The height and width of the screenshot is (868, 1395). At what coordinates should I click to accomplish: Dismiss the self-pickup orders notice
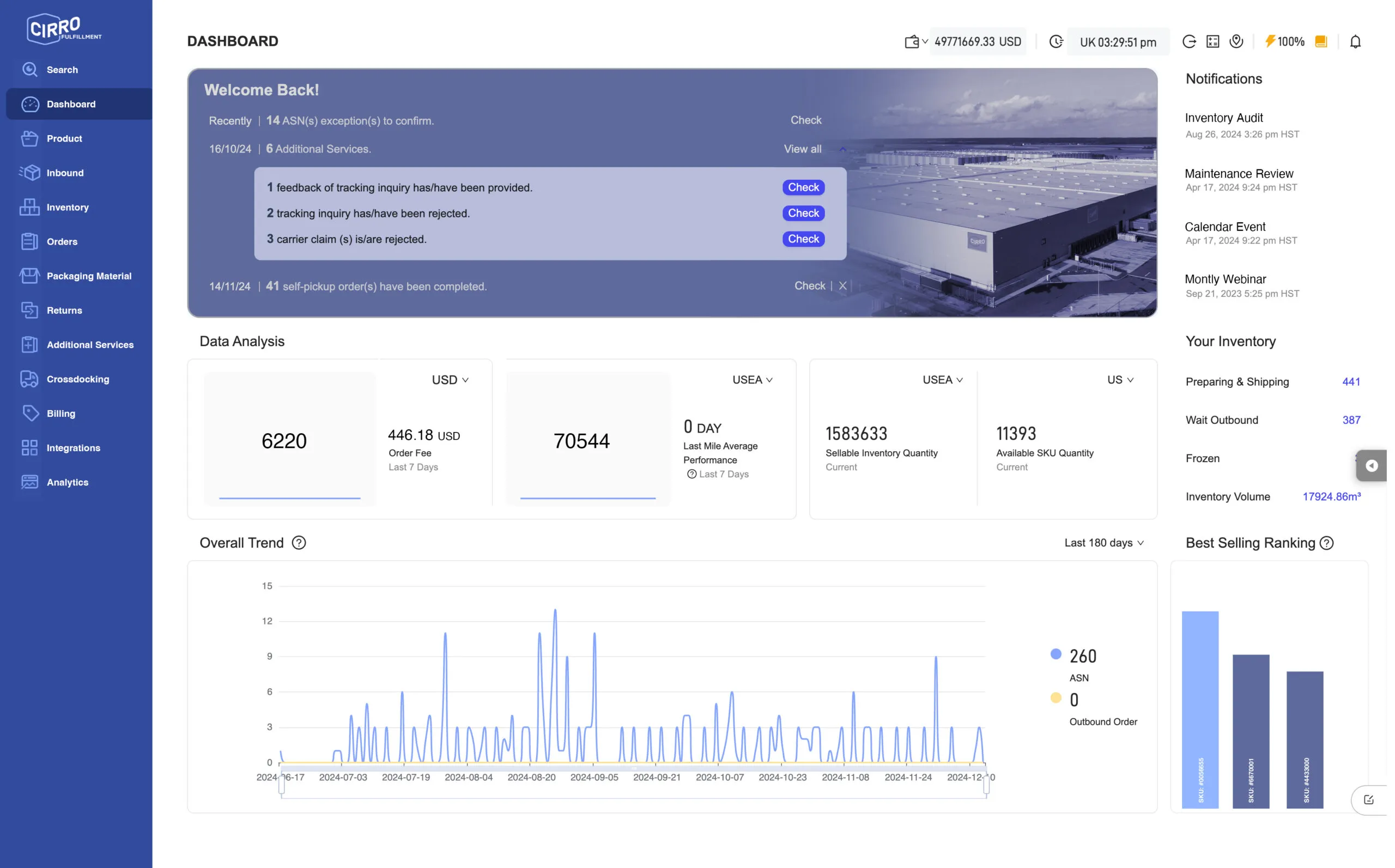click(842, 286)
